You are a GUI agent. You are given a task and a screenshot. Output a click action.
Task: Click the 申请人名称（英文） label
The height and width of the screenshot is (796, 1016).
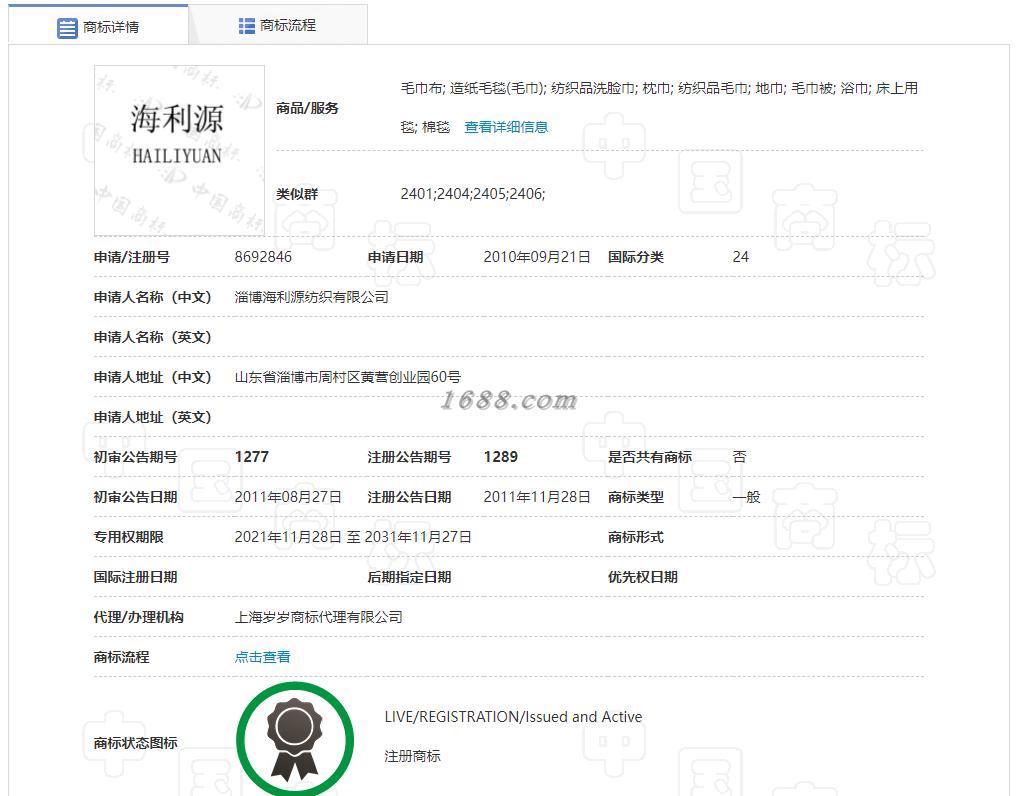(153, 337)
